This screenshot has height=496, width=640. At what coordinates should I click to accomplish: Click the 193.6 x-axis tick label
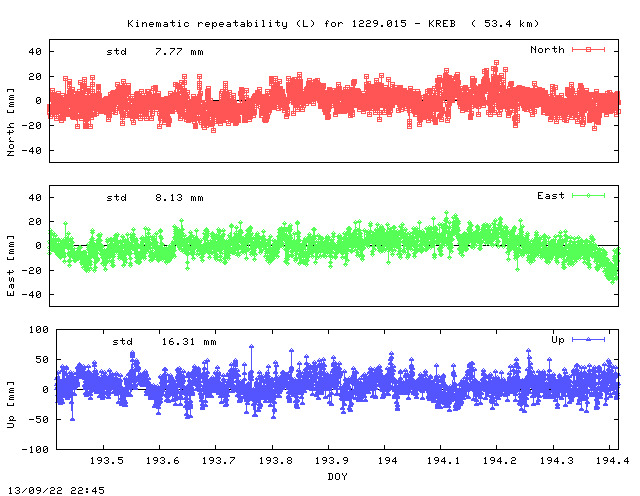[162, 461]
